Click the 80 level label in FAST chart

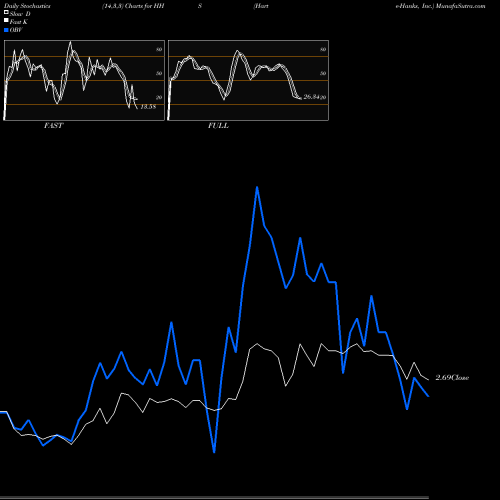[x=159, y=49]
